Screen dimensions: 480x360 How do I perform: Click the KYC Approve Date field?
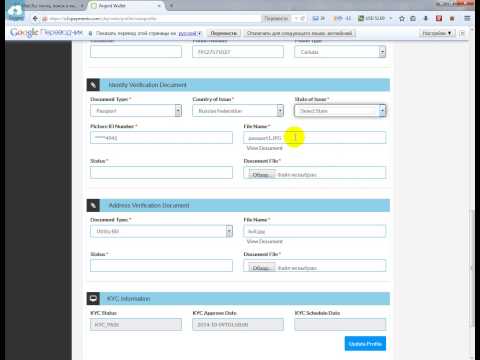pyautogui.click(x=238, y=324)
